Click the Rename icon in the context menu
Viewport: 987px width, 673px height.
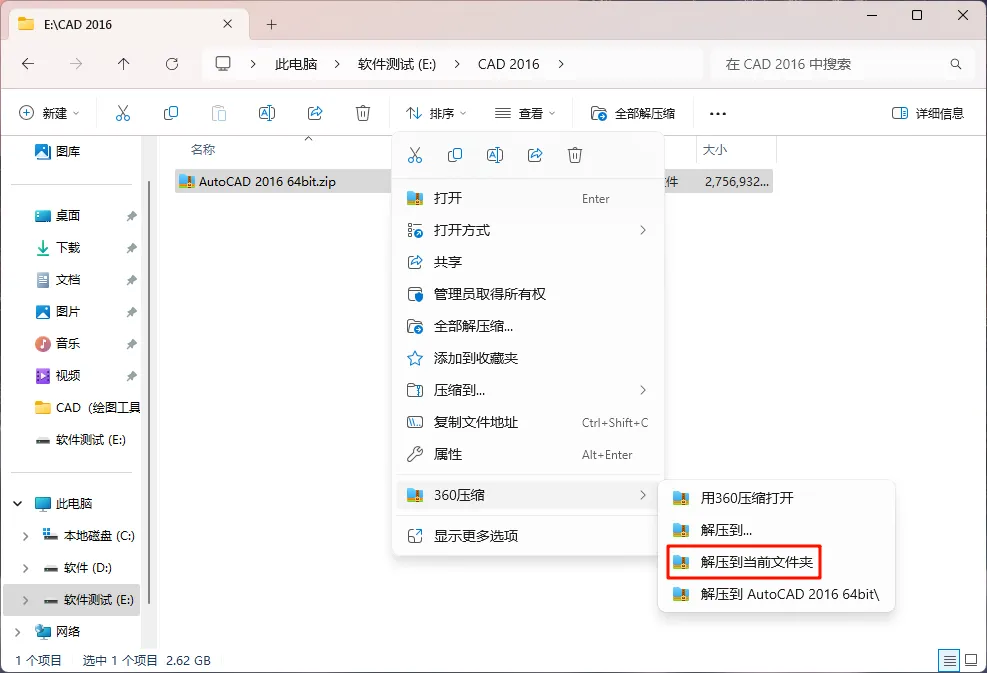[495, 155]
